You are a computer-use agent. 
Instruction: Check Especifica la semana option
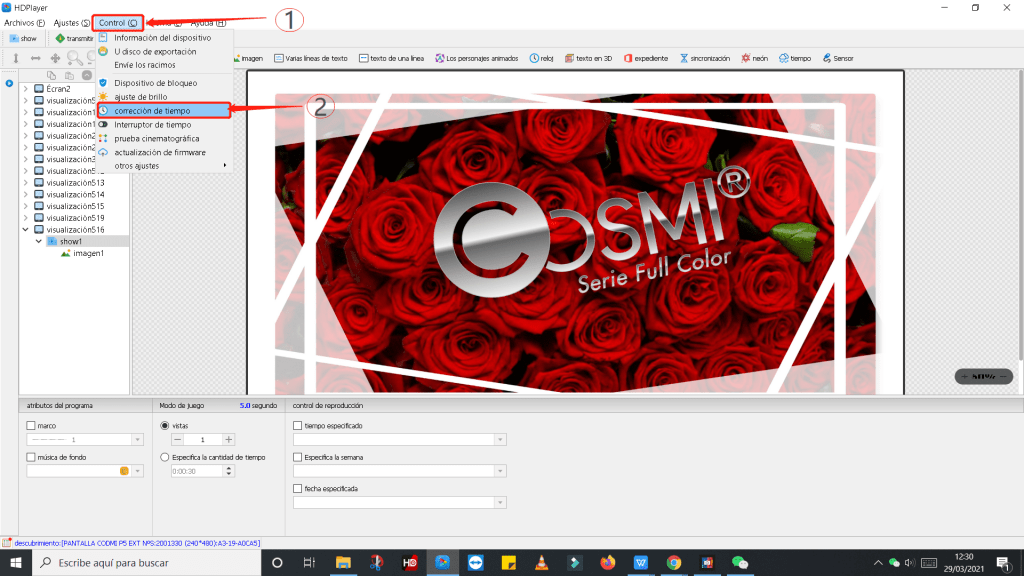[x=298, y=457]
